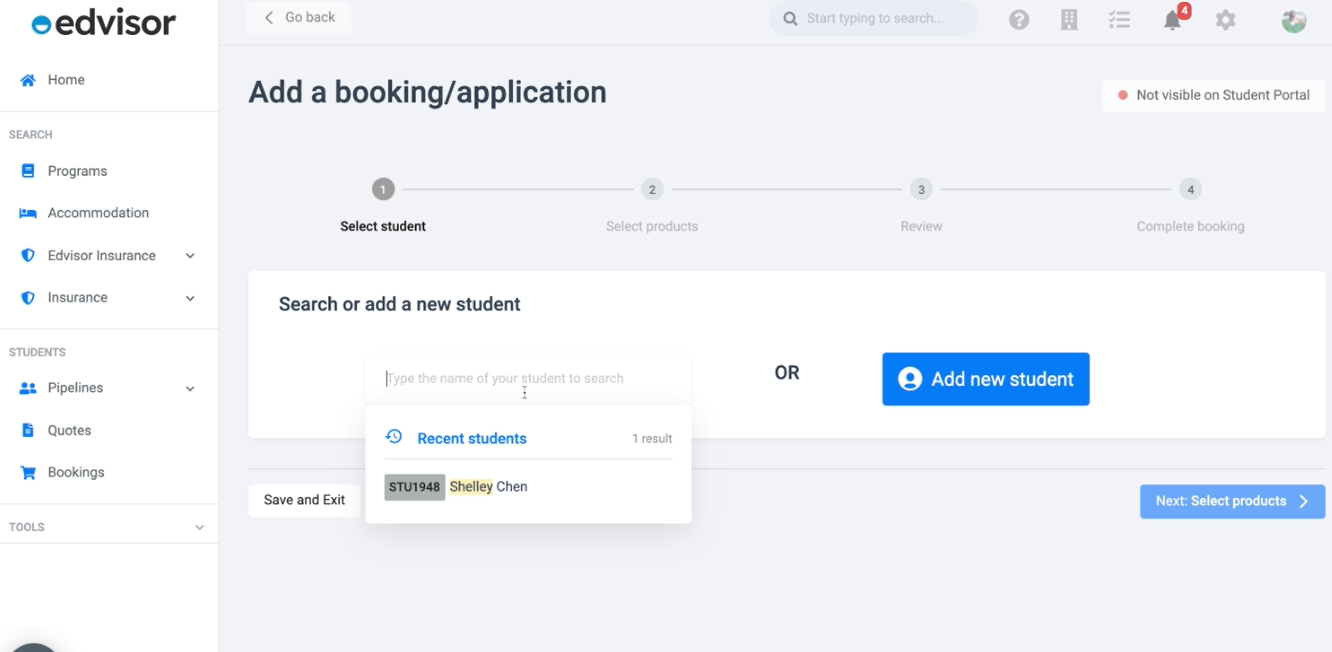Click Not visible on Student Portal badge

coord(1213,95)
